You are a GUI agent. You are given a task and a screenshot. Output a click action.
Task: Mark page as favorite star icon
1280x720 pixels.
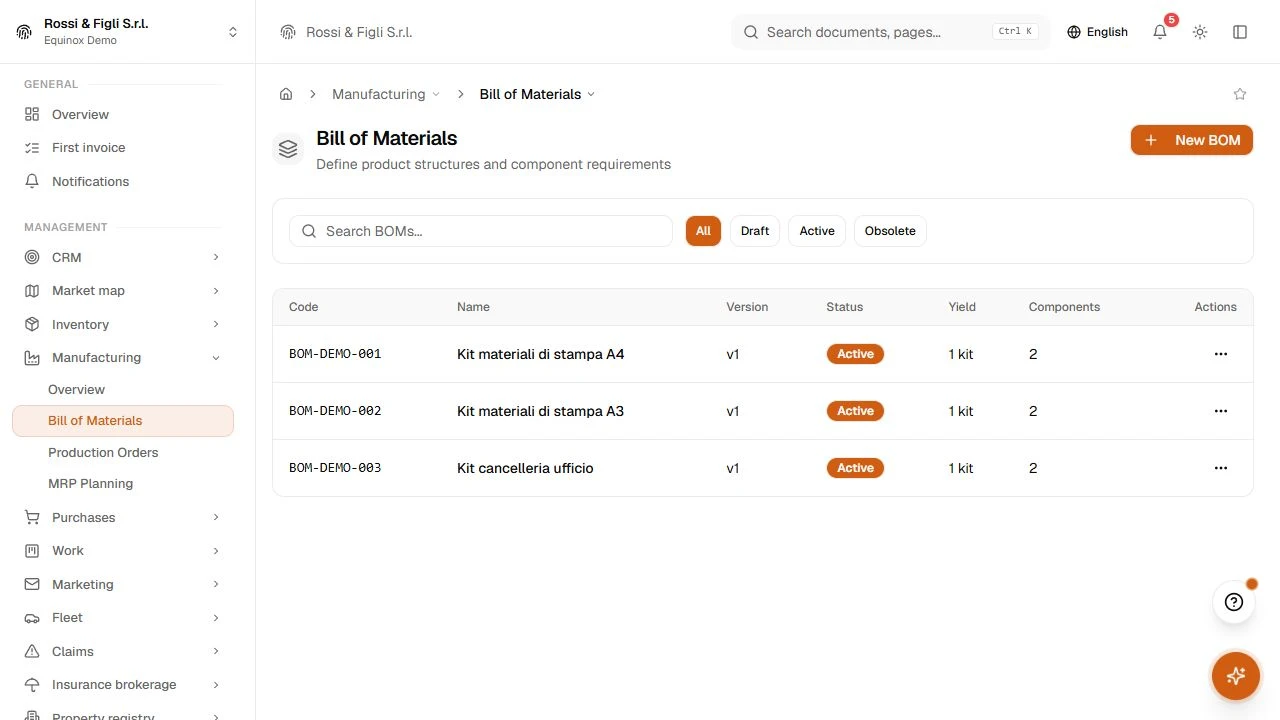tap(1240, 94)
